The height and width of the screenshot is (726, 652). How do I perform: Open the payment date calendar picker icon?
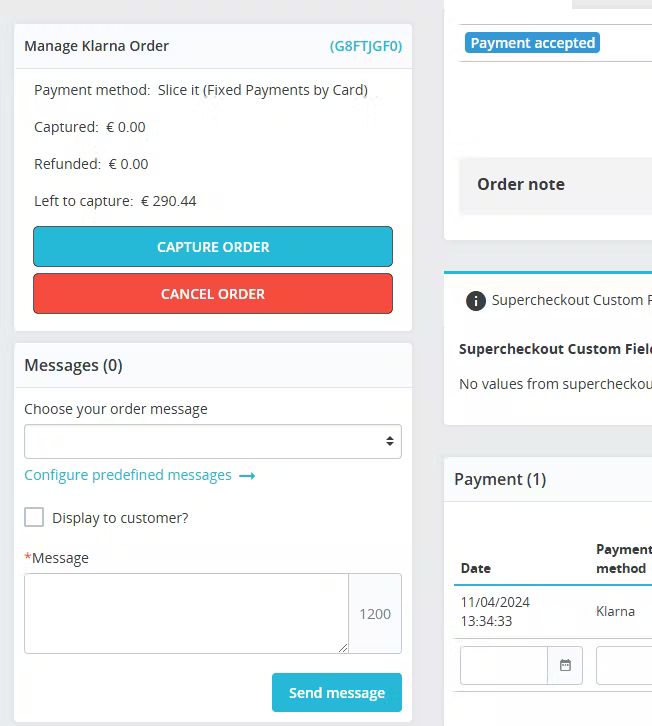tap(565, 665)
